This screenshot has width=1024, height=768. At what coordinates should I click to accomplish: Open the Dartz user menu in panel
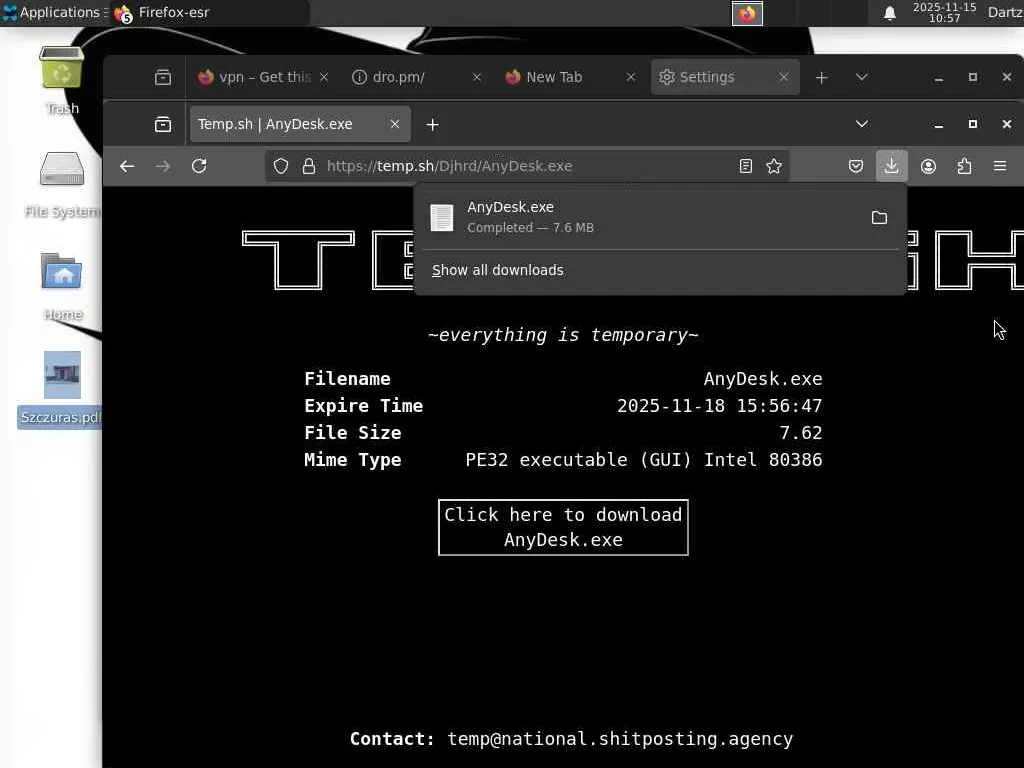tap(1005, 12)
